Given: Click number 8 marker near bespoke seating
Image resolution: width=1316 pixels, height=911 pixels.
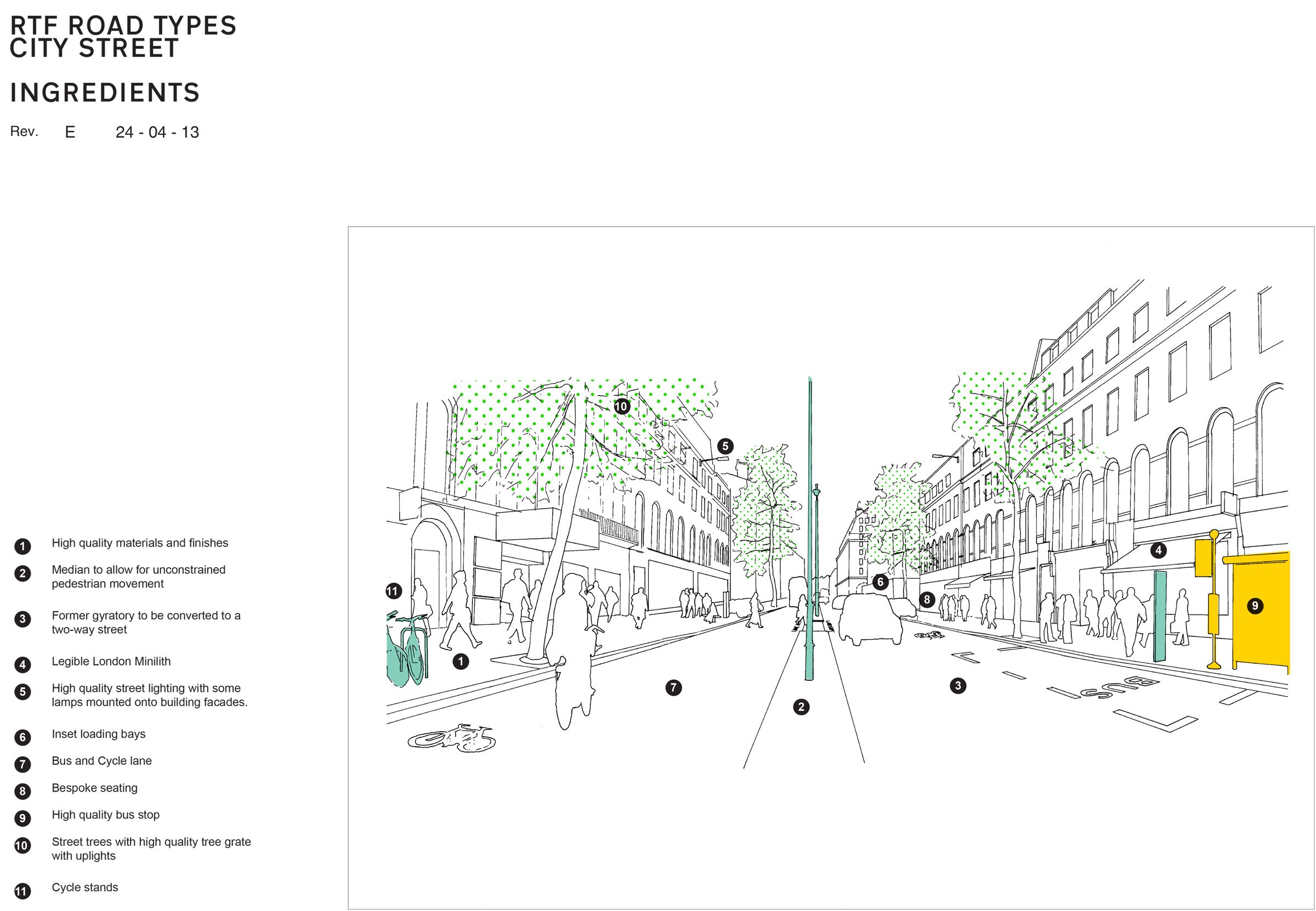Looking at the screenshot, I should [927, 599].
